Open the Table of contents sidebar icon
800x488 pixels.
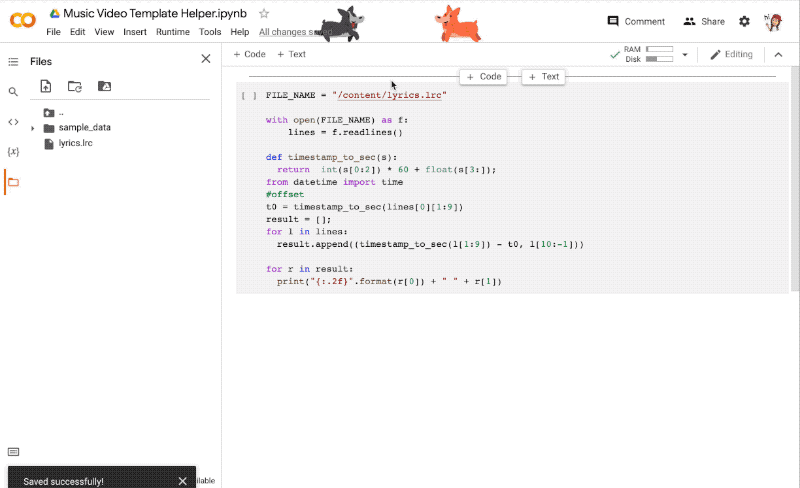[13, 61]
